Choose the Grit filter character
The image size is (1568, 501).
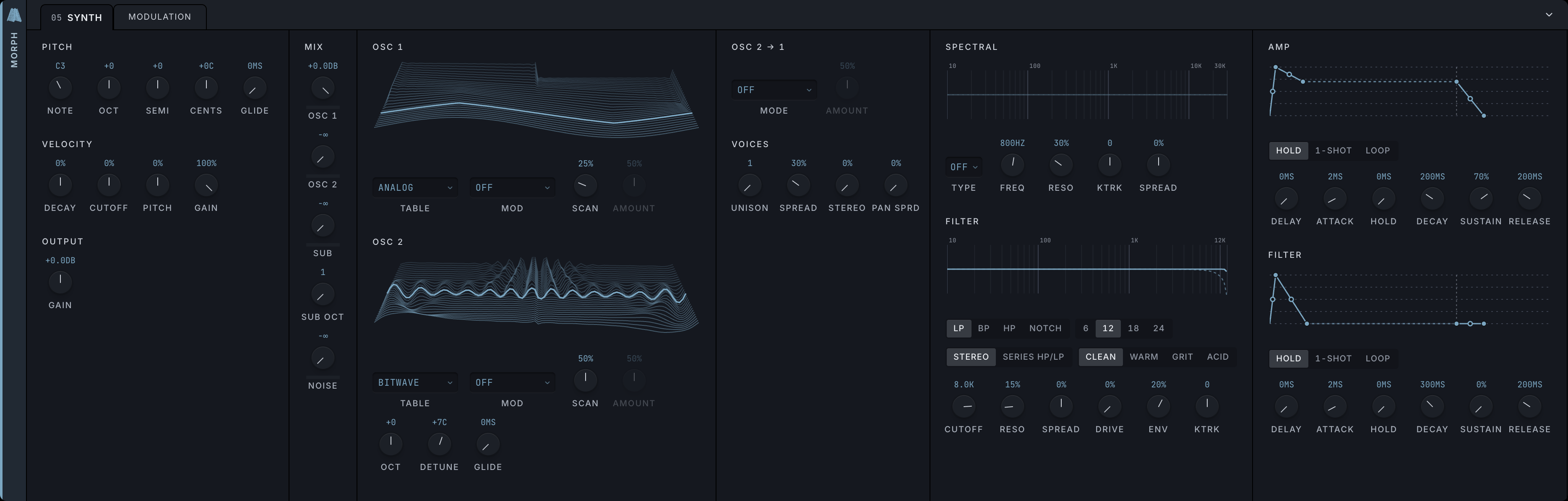[x=1182, y=357]
